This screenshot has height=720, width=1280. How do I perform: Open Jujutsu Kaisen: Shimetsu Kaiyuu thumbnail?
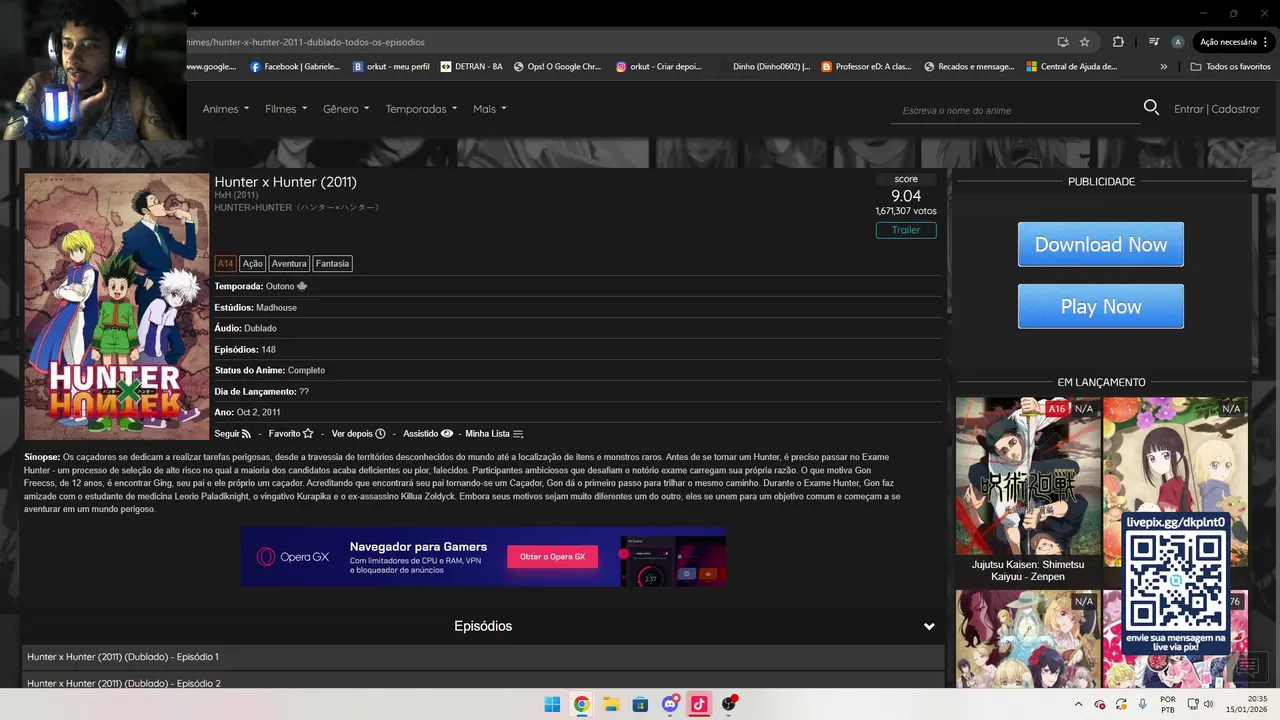click(1027, 476)
